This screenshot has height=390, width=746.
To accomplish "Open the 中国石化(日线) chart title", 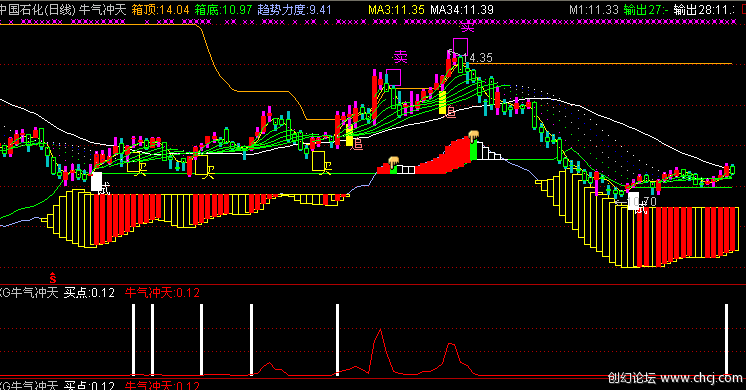I will [x=38, y=10].
